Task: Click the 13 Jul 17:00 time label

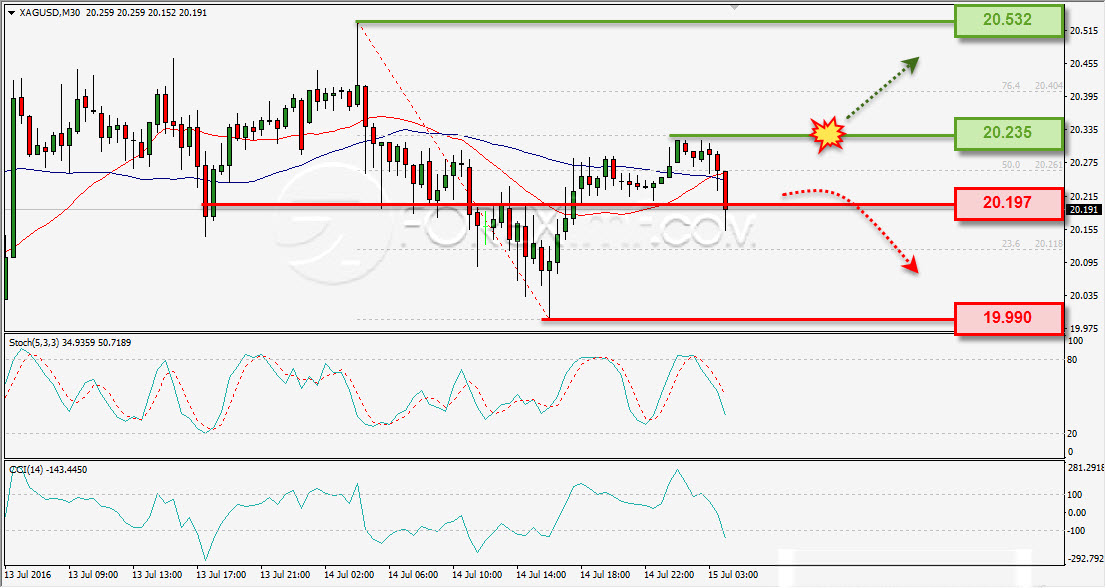Action: (221, 575)
